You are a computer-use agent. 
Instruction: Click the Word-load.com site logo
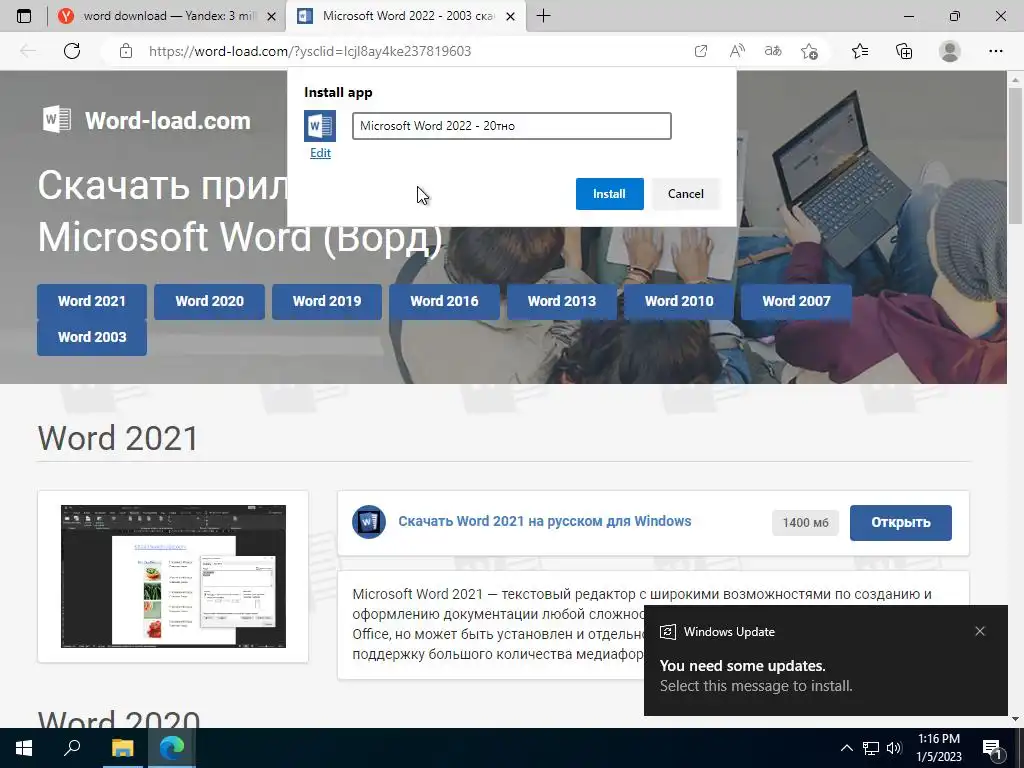(146, 120)
